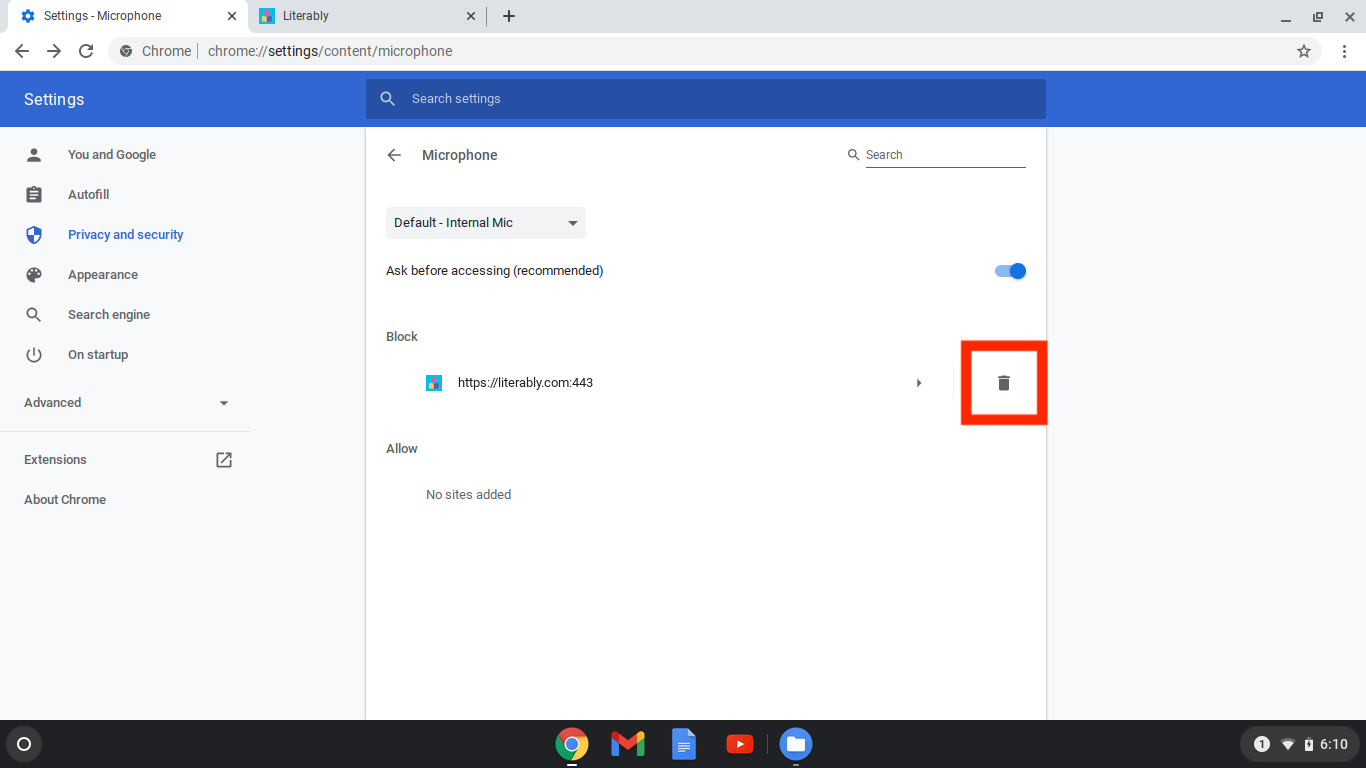Open Extensions link in sidebar

coord(55,460)
